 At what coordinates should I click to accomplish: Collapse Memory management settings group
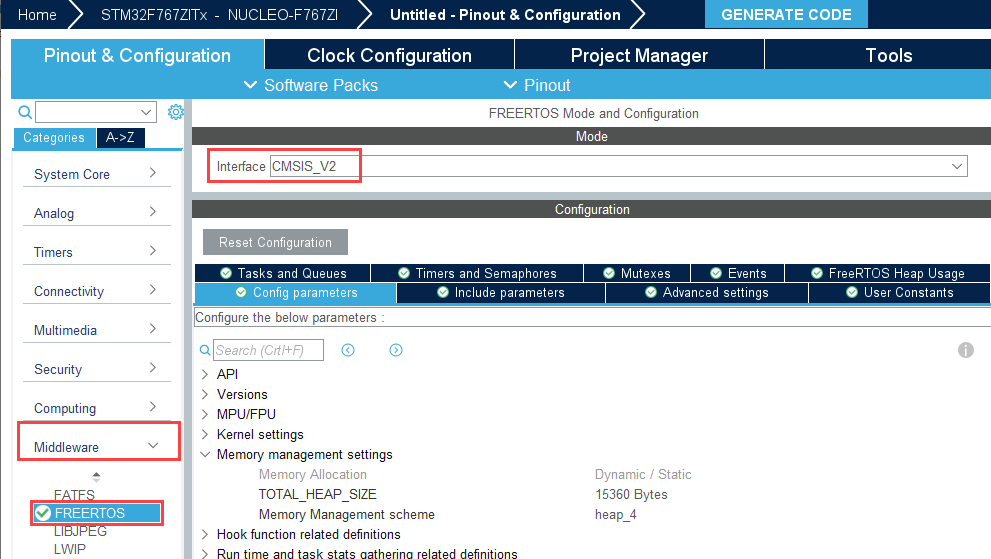click(205, 454)
